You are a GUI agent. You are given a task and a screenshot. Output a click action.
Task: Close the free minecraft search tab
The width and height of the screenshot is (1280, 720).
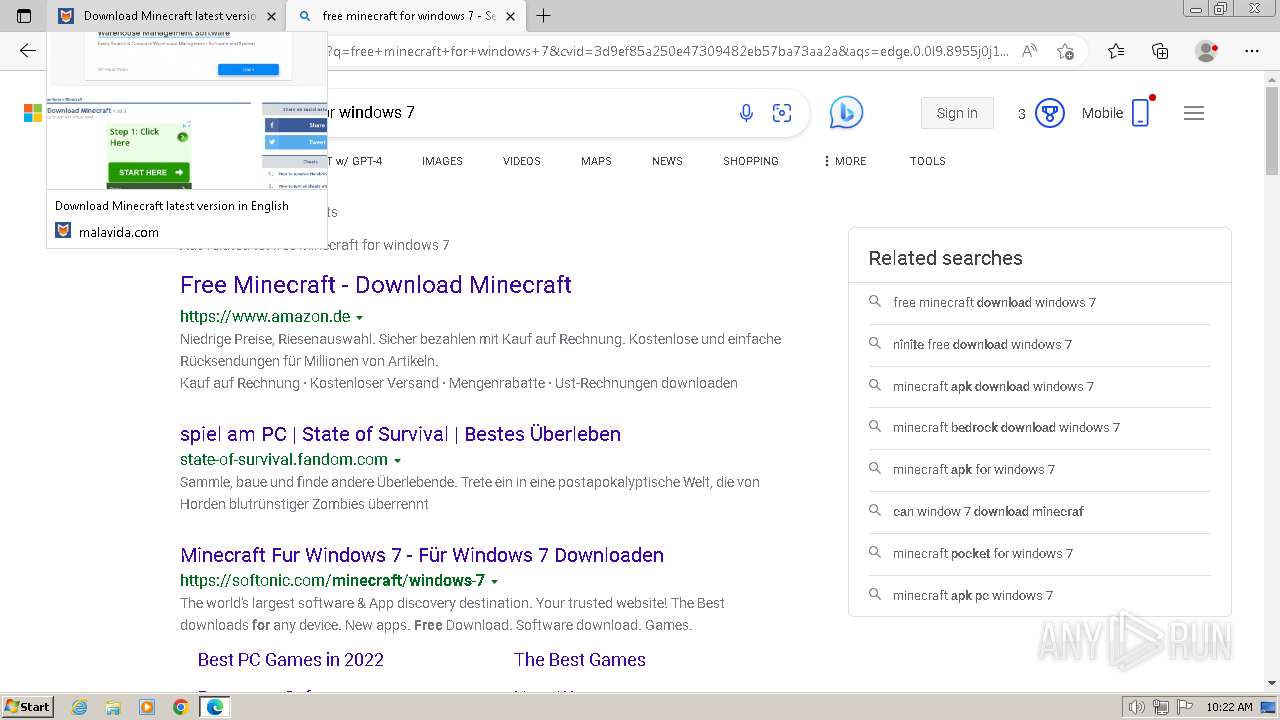tap(511, 16)
